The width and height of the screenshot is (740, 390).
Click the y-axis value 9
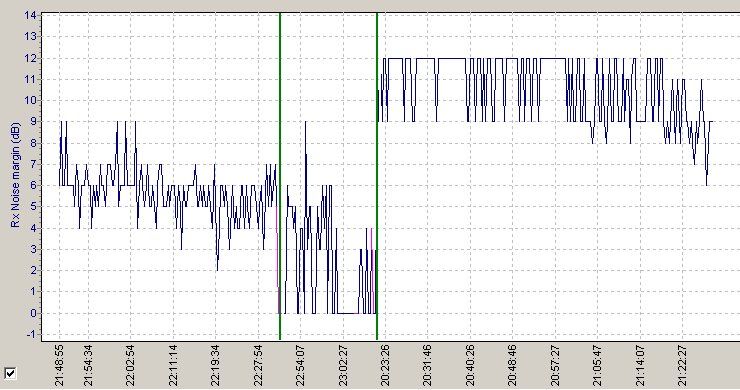[x=33, y=121]
